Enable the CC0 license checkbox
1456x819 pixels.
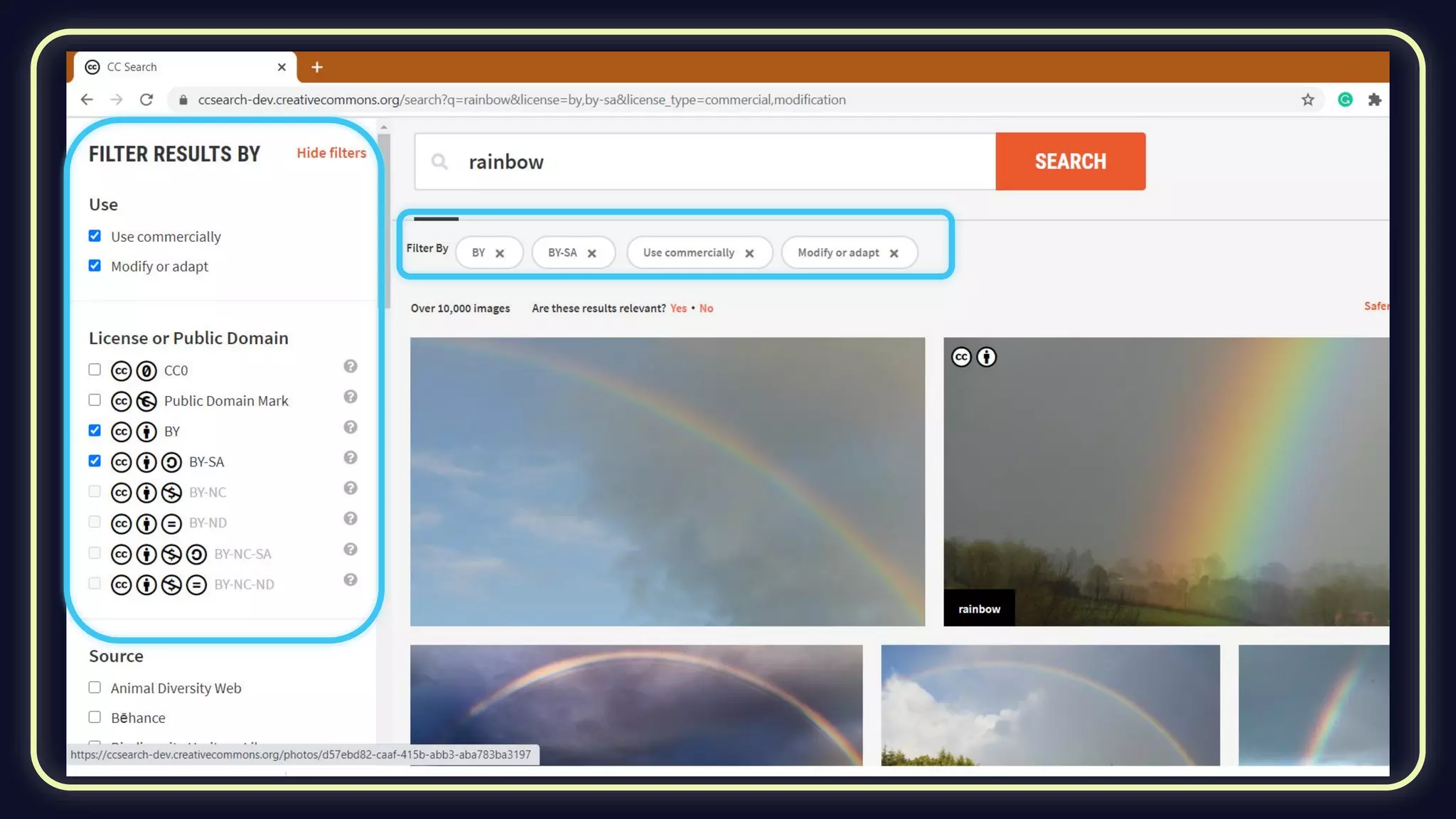coord(95,370)
